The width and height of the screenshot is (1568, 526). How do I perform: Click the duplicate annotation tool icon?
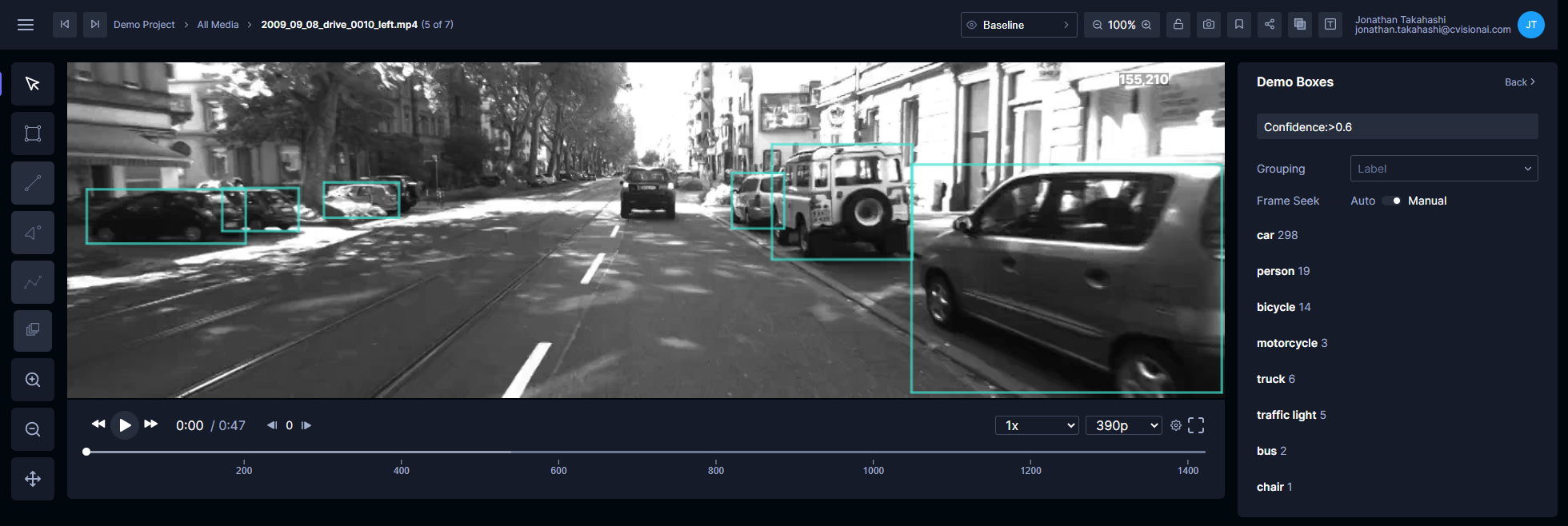click(33, 330)
